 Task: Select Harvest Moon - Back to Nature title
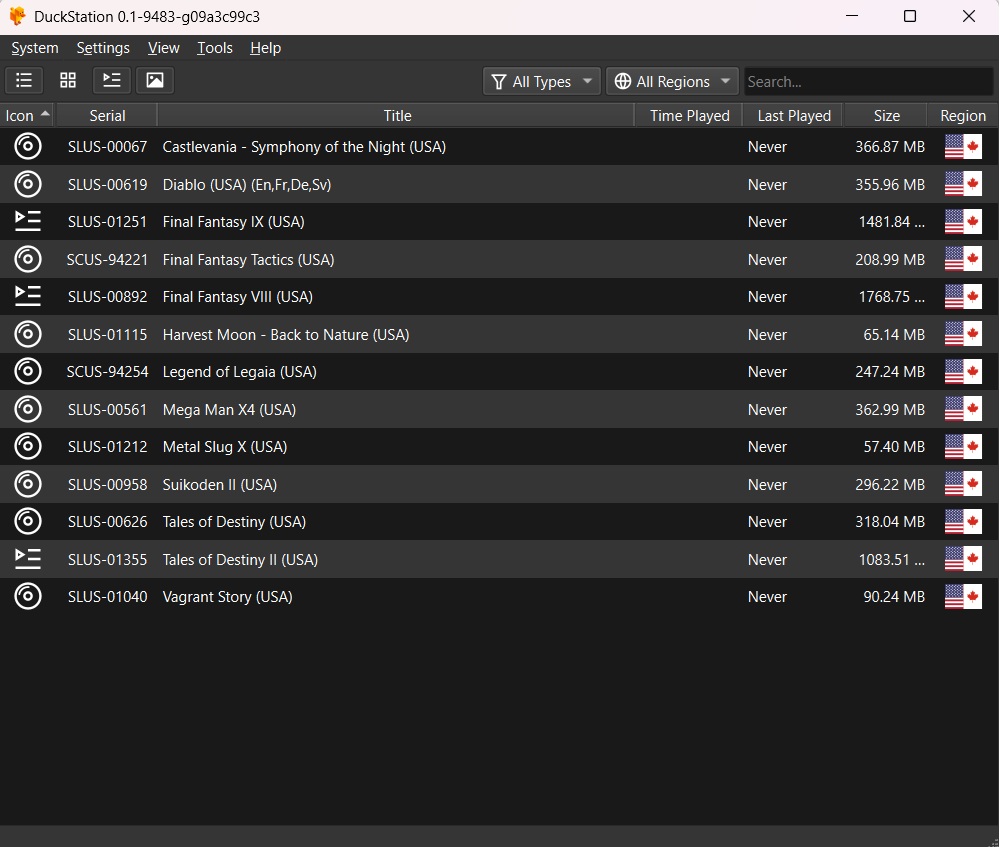[x=286, y=334]
